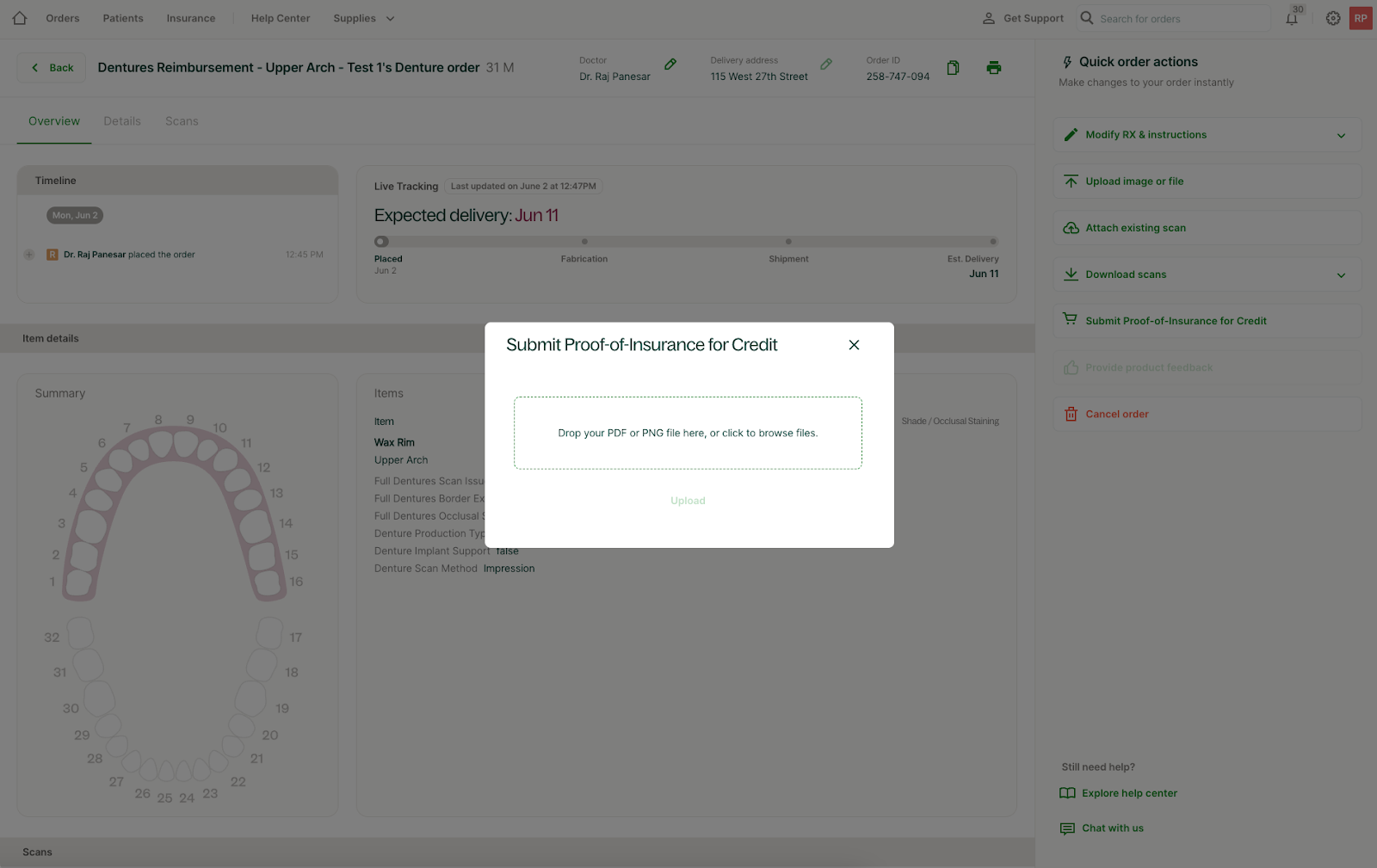Open settings gear in top bar
The width and height of the screenshot is (1377, 868).
1332,18
